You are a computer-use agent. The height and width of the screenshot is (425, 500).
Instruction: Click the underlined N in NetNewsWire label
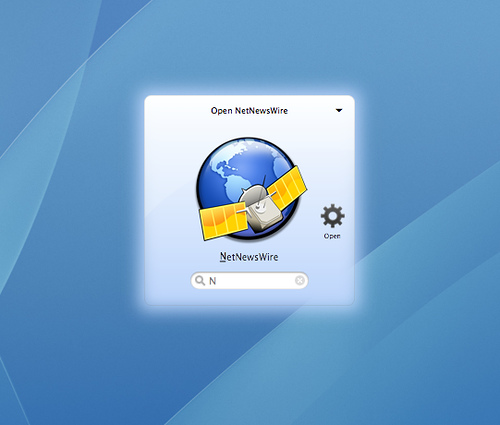[x=223, y=257]
